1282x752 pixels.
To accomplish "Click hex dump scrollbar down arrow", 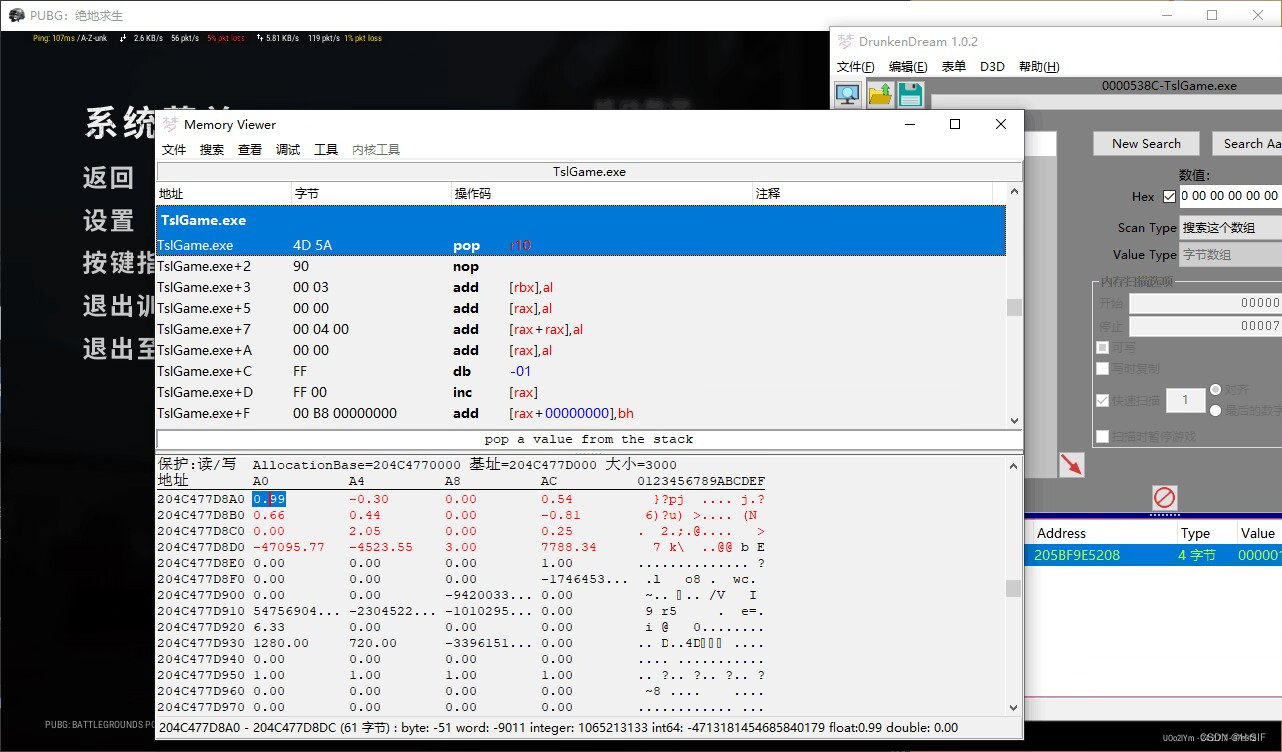I will pyautogui.click(x=1014, y=706).
